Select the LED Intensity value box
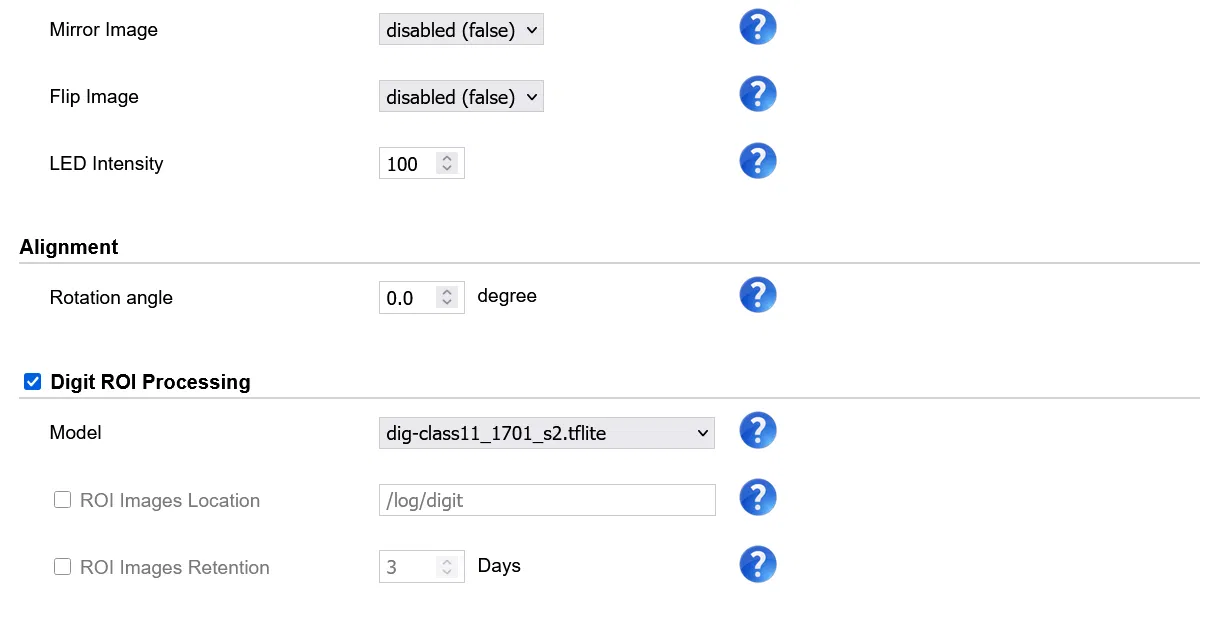The width and height of the screenshot is (1217, 624). pos(405,163)
